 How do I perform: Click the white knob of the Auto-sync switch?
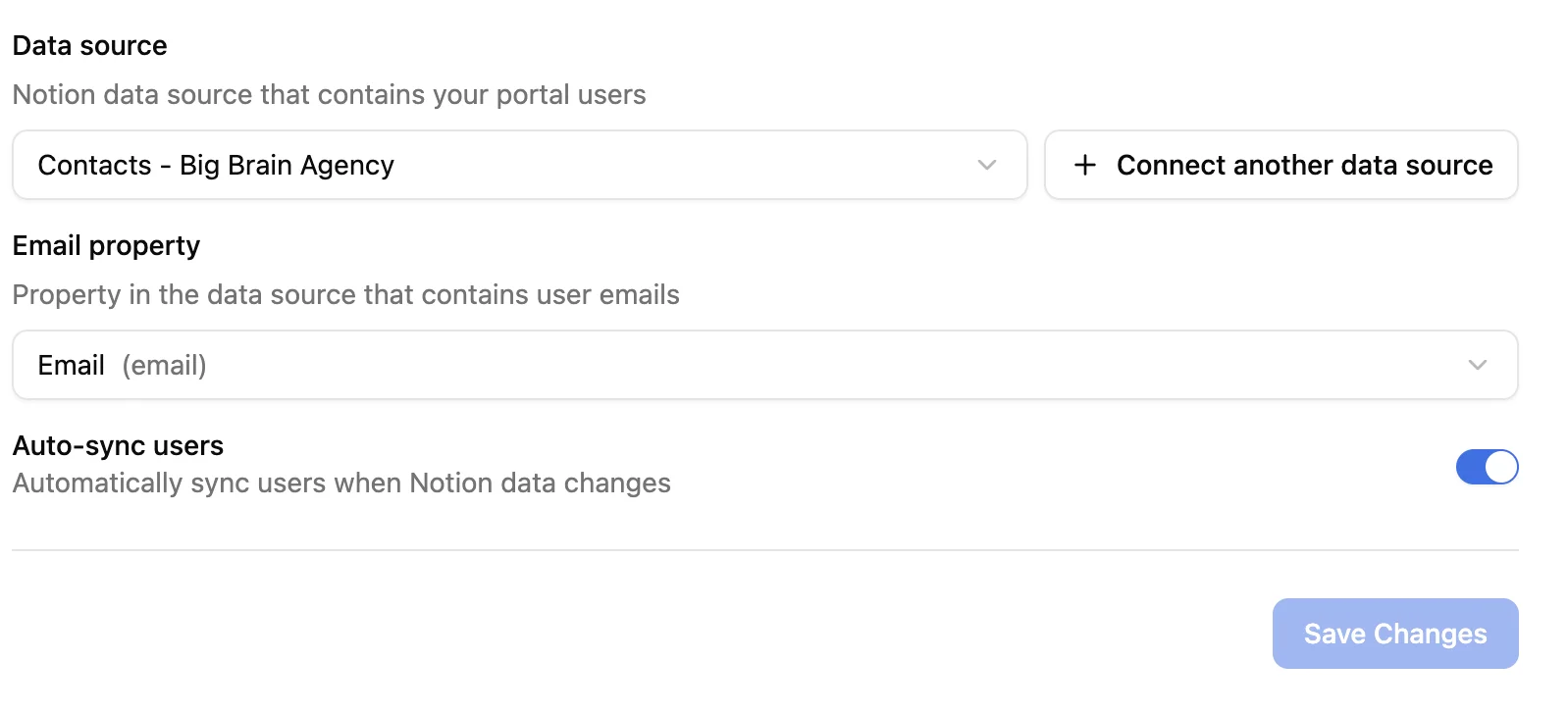pos(1501,467)
